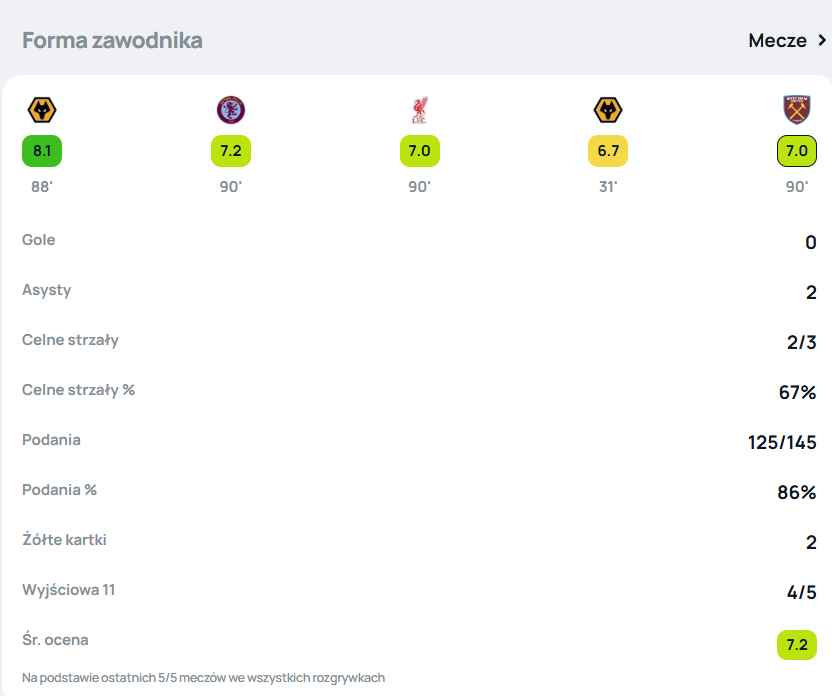Click the Wyjściowa 11 row label

(68, 590)
